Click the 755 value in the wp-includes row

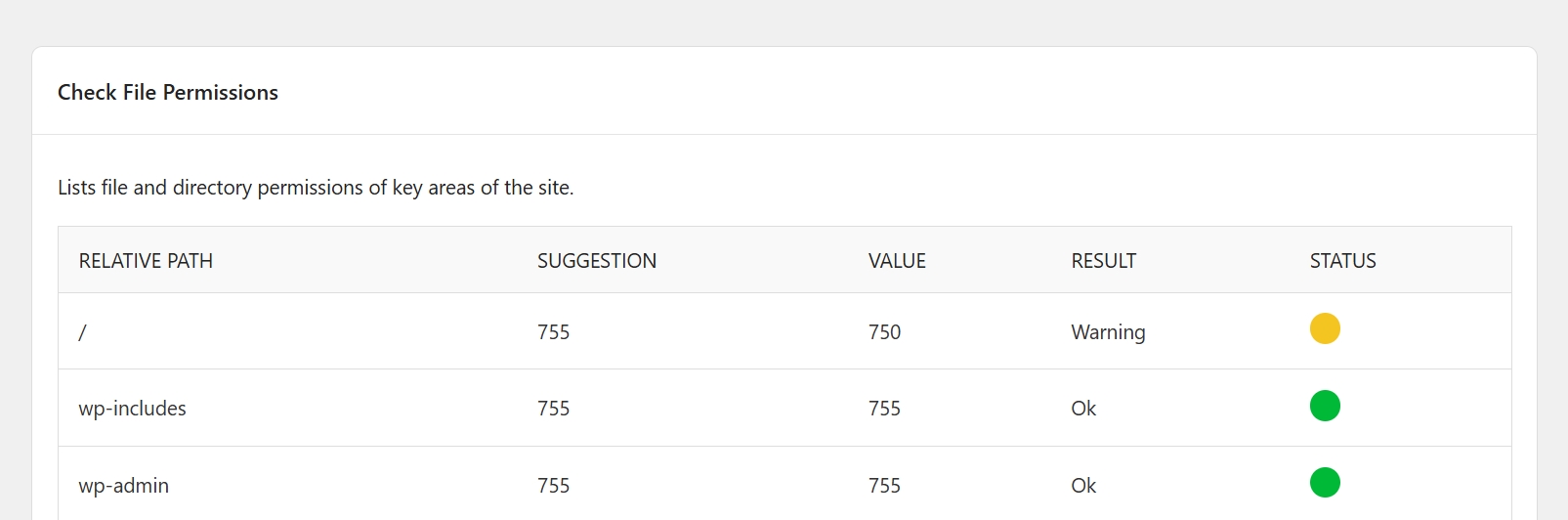(x=884, y=409)
